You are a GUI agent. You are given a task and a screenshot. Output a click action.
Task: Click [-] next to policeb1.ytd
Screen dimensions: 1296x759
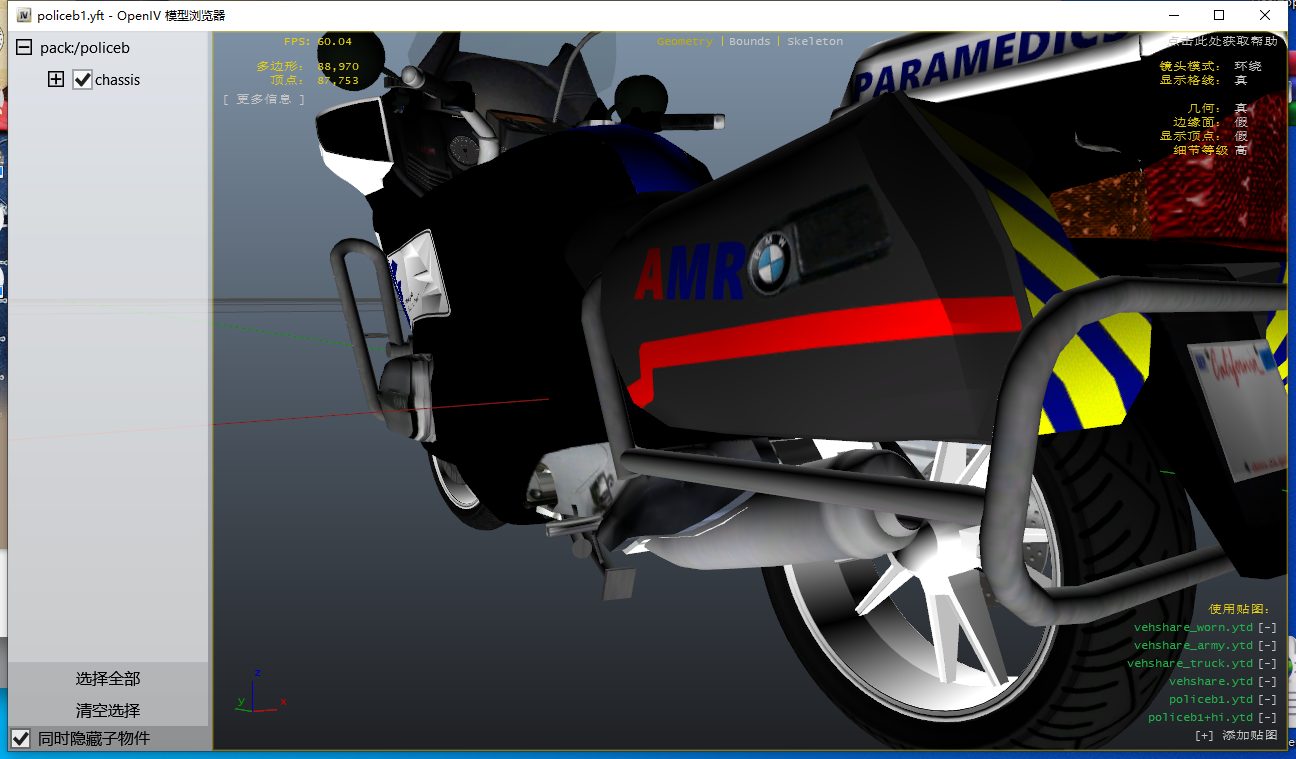click(1267, 700)
